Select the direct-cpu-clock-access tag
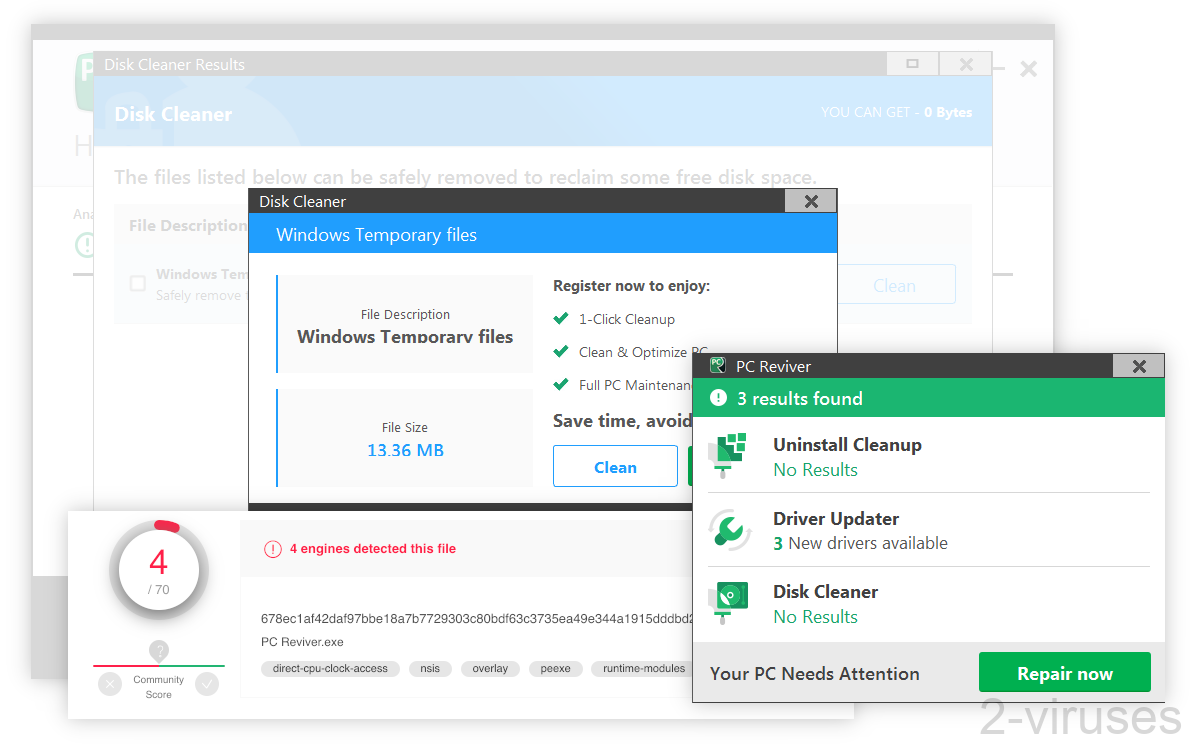This screenshot has width=1200, height=750. [x=330, y=669]
